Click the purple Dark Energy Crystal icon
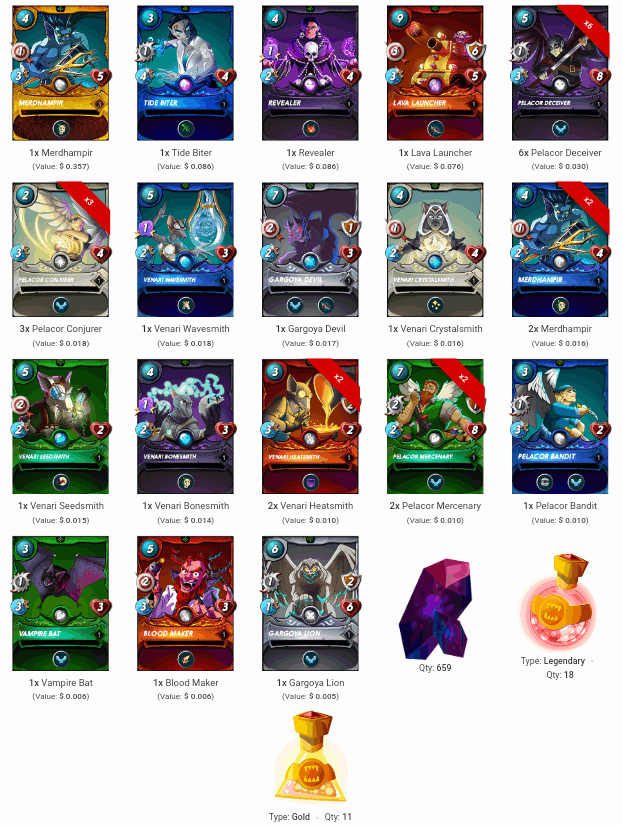 point(434,608)
